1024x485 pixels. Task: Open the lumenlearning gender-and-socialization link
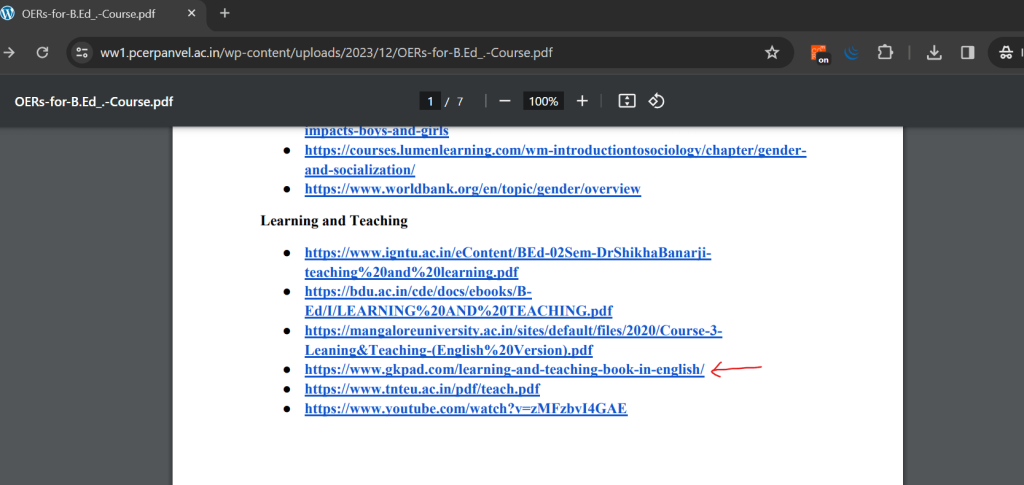(x=555, y=160)
